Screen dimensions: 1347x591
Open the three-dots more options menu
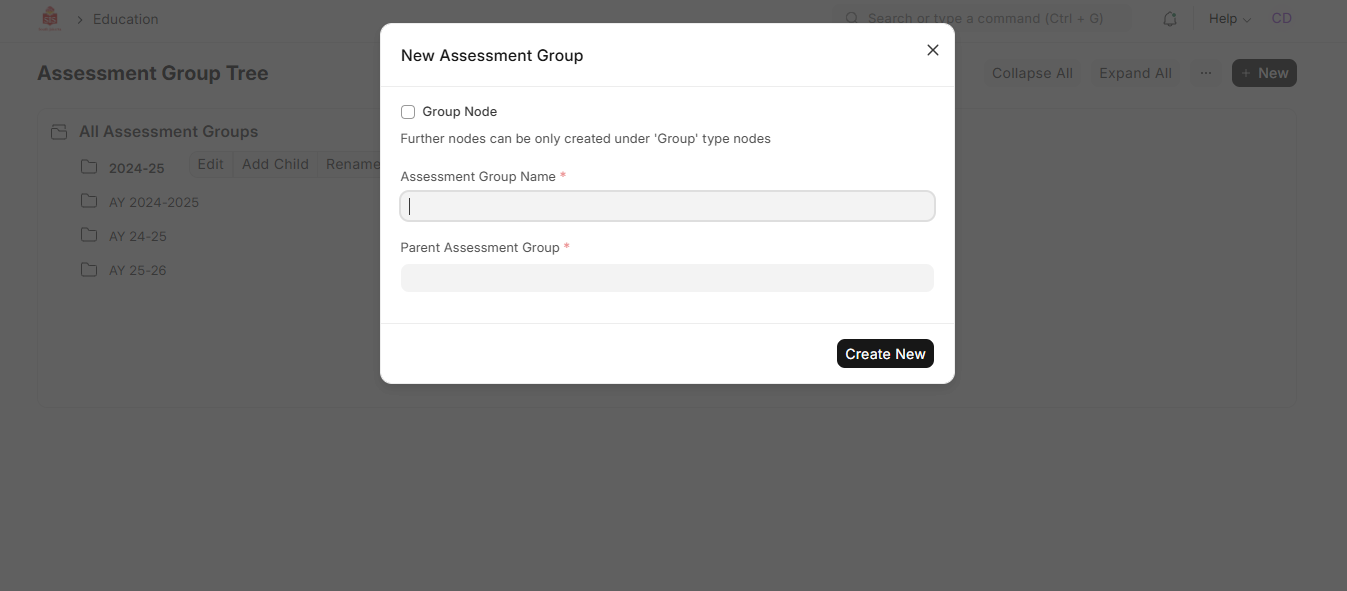(1206, 73)
